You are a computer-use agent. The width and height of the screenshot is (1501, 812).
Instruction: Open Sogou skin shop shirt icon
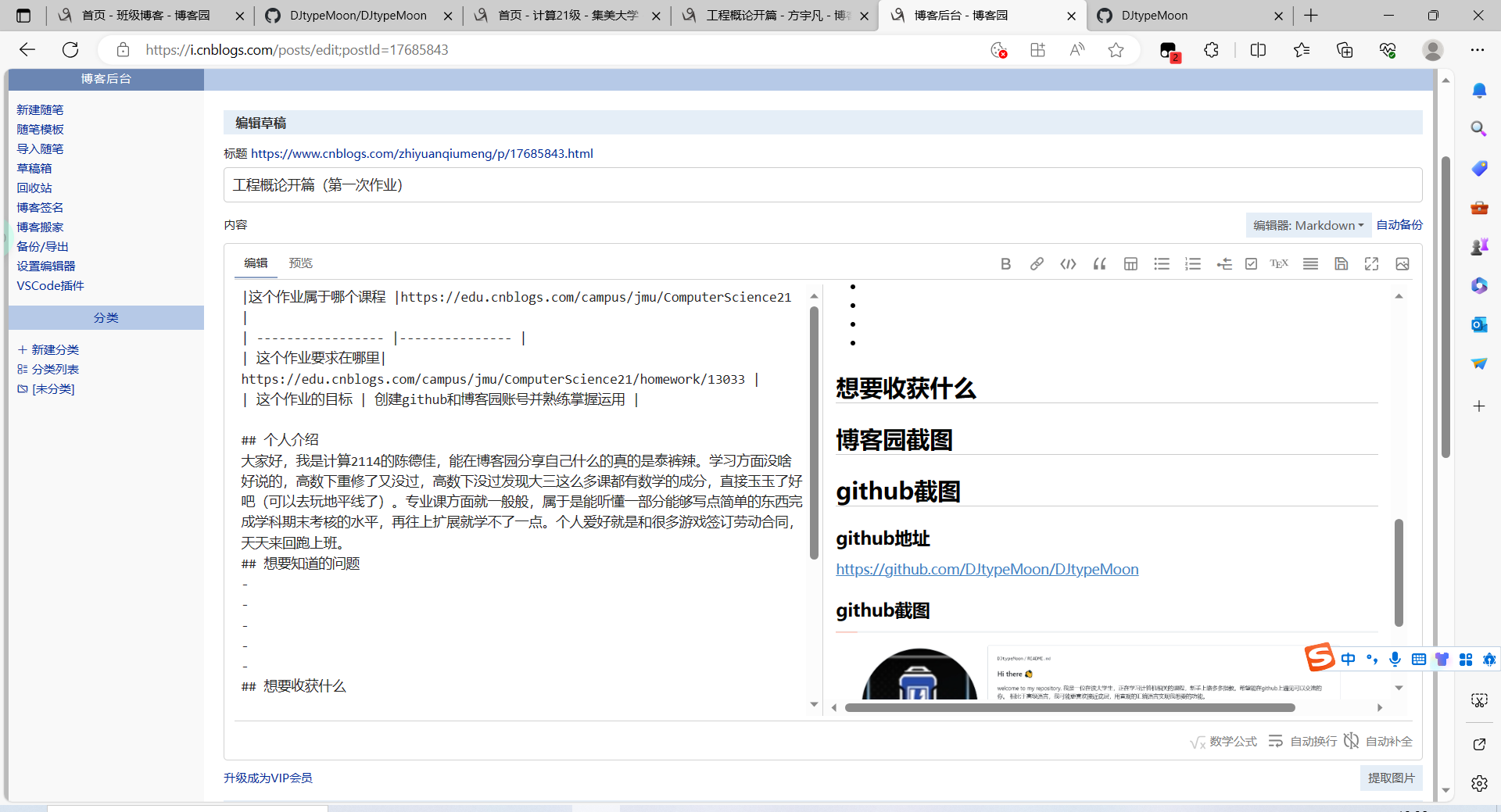[x=1442, y=659]
